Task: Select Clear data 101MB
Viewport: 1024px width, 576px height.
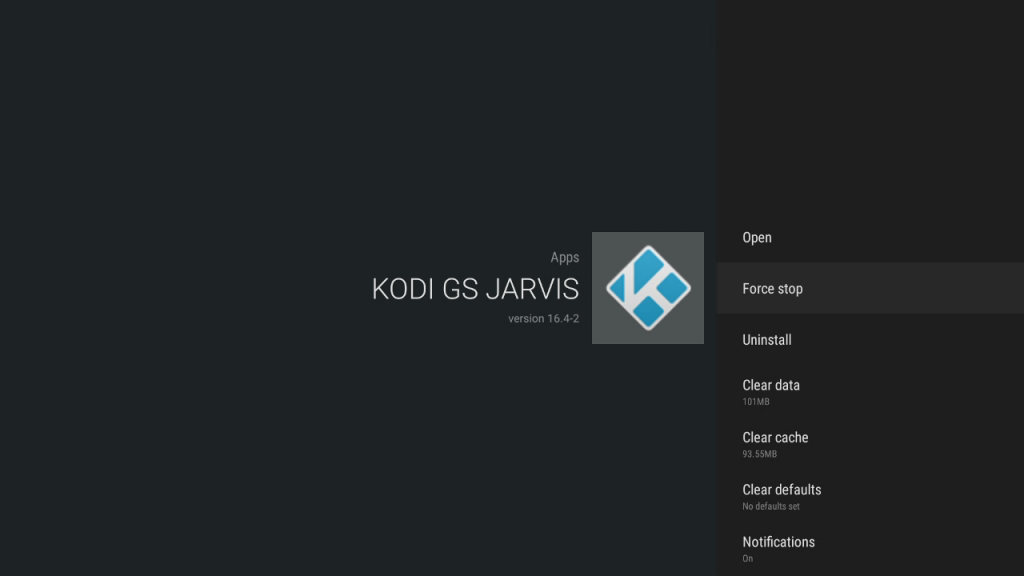Action: 870,392
